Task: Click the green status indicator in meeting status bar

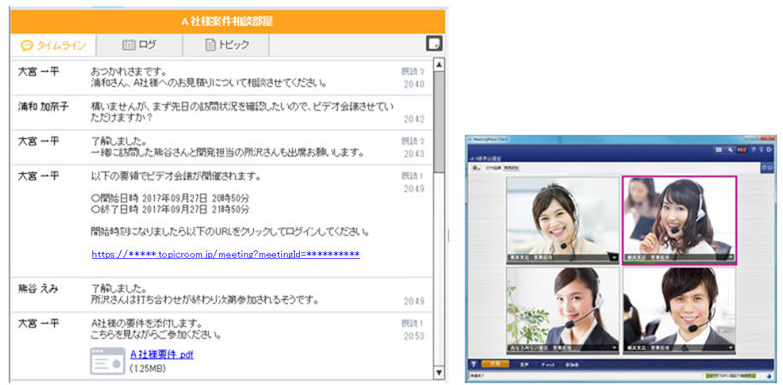Action: coord(730,376)
